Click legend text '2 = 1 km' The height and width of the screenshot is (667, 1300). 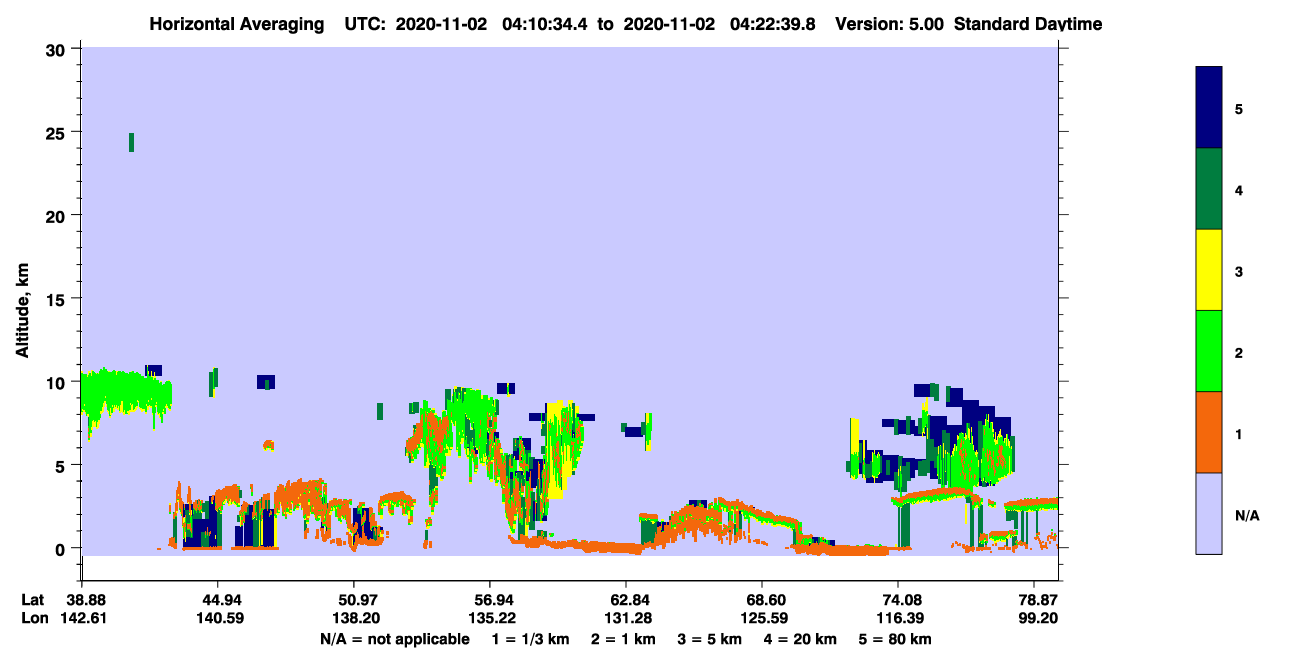(x=623, y=638)
